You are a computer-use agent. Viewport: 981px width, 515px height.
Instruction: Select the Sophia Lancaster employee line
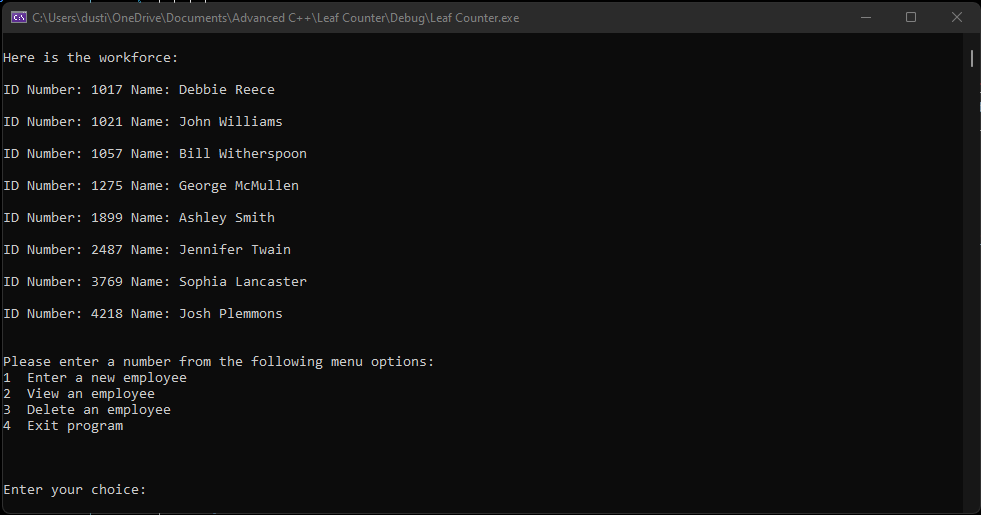coord(155,282)
